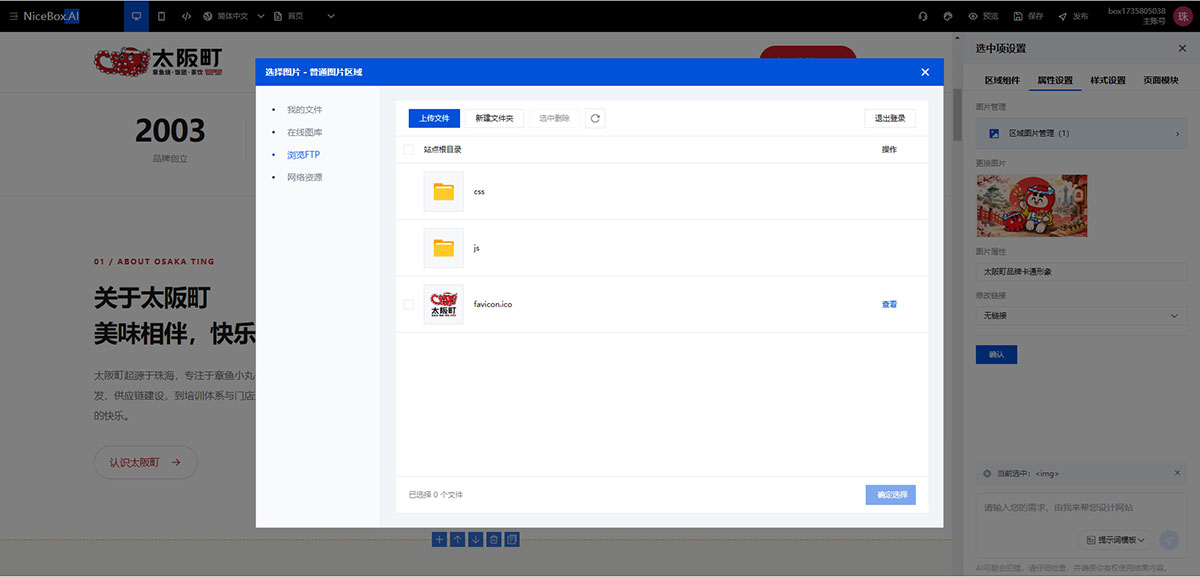
Task: Click the favicon.ico thumbnail image
Action: point(443,304)
